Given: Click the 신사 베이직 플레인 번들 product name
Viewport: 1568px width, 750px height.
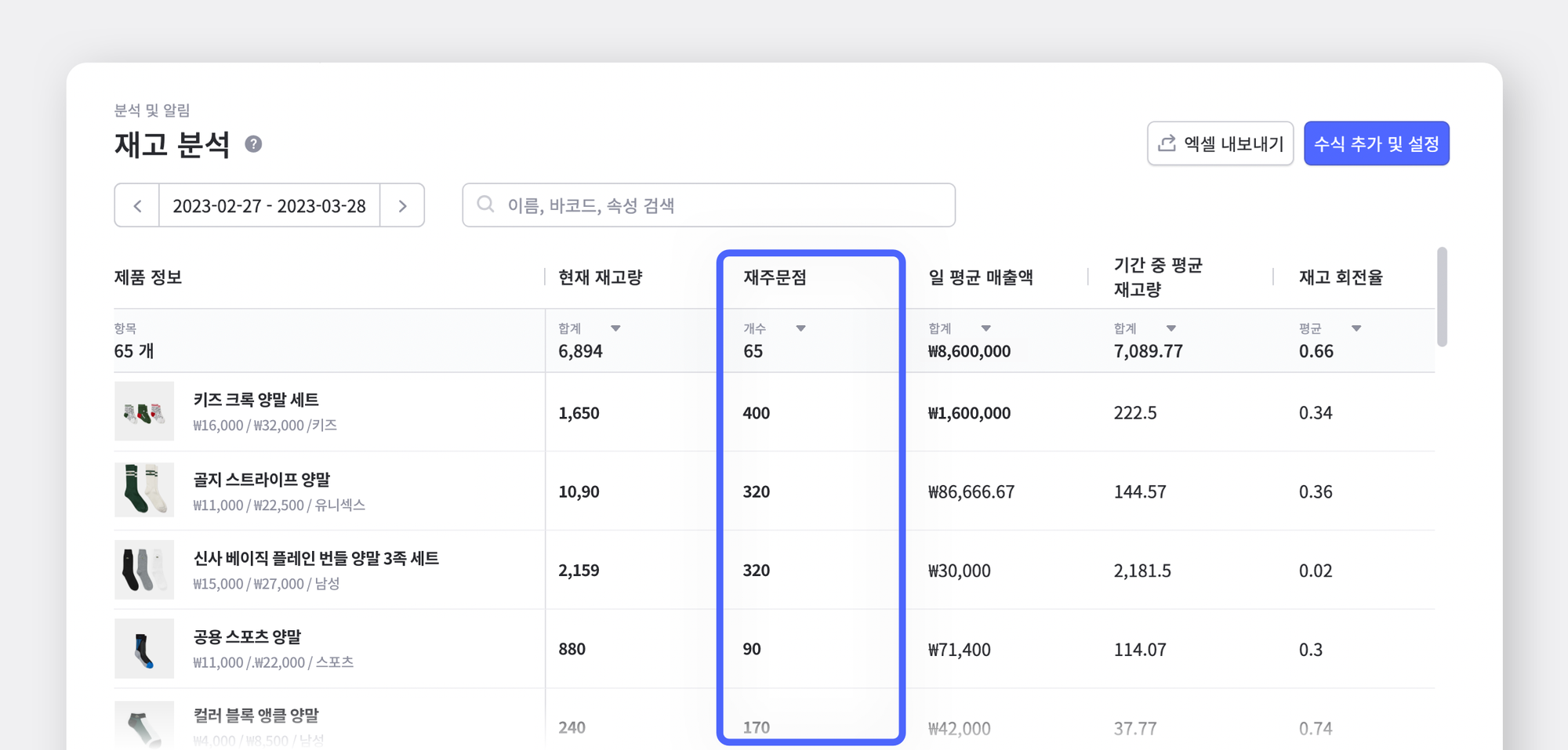Looking at the screenshot, I should [316, 559].
